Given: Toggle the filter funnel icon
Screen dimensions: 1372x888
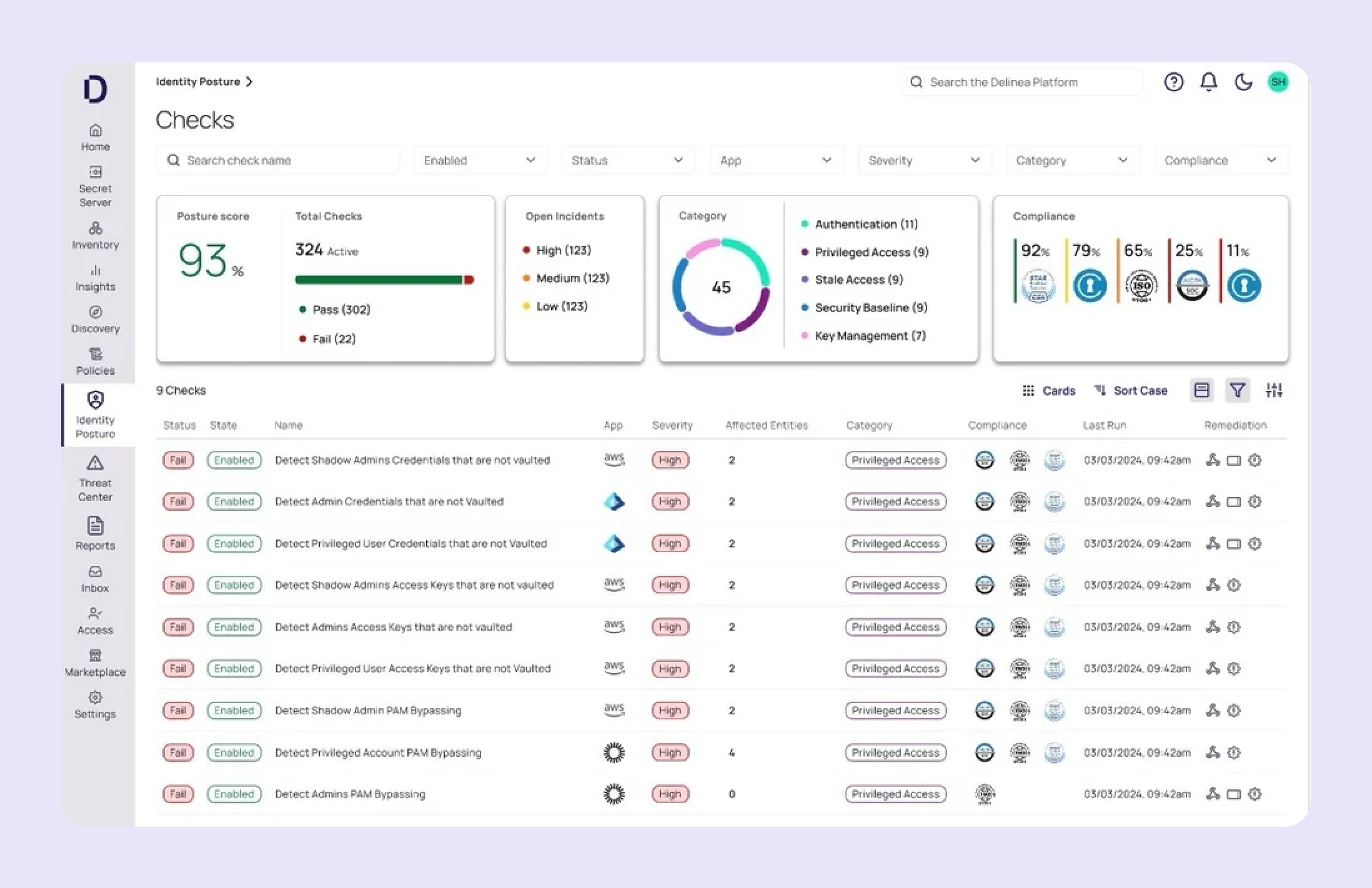Looking at the screenshot, I should point(1237,390).
